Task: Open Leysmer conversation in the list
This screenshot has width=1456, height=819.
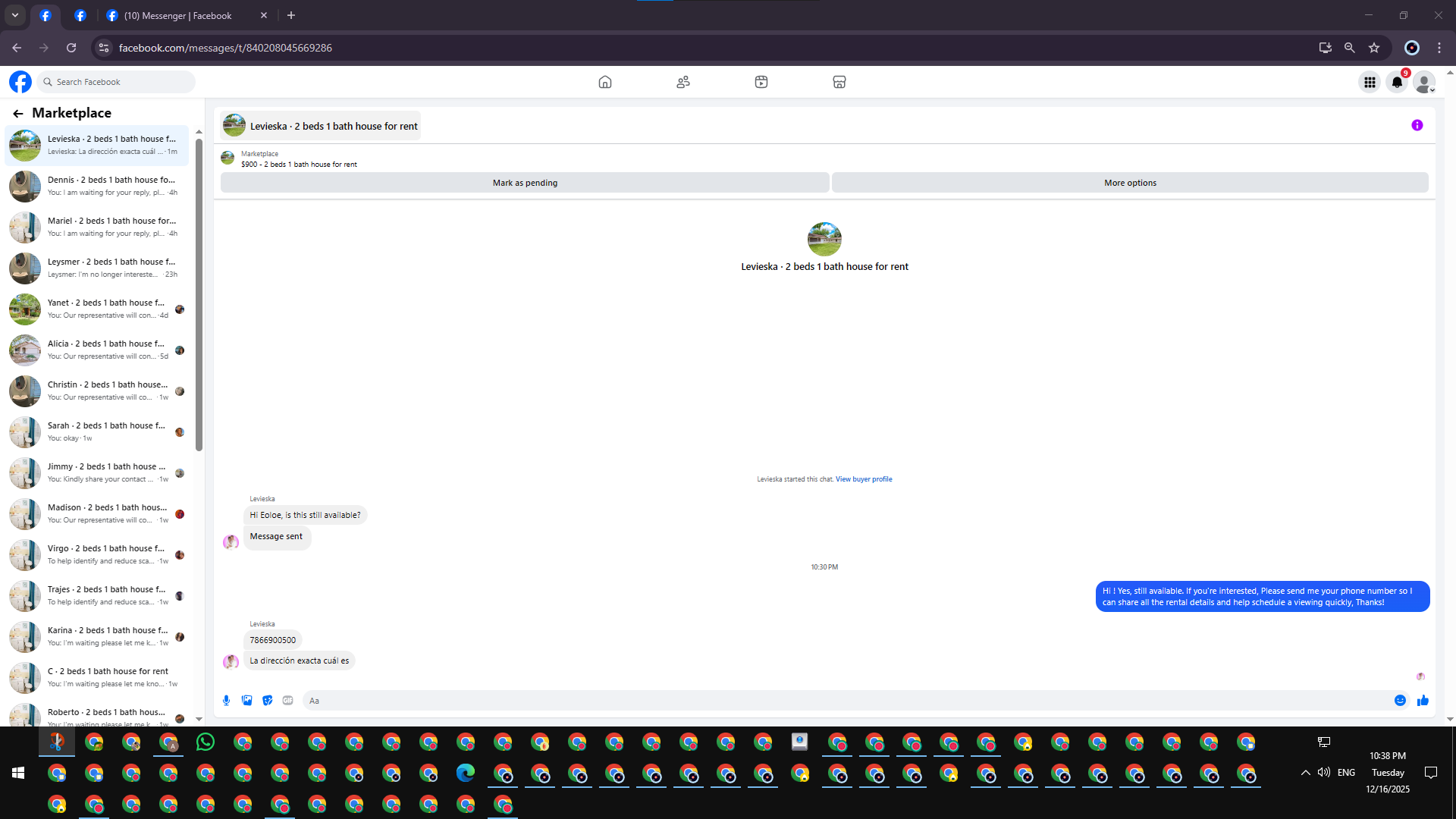Action: tap(97, 268)
